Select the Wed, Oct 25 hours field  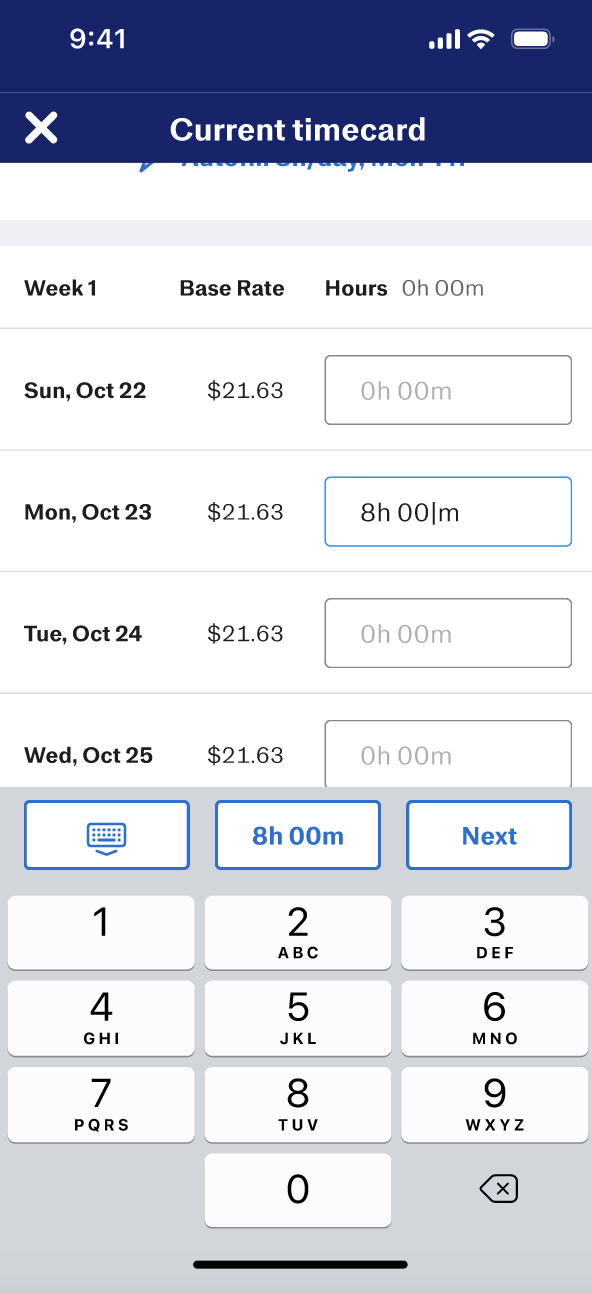tap(448, 753)
